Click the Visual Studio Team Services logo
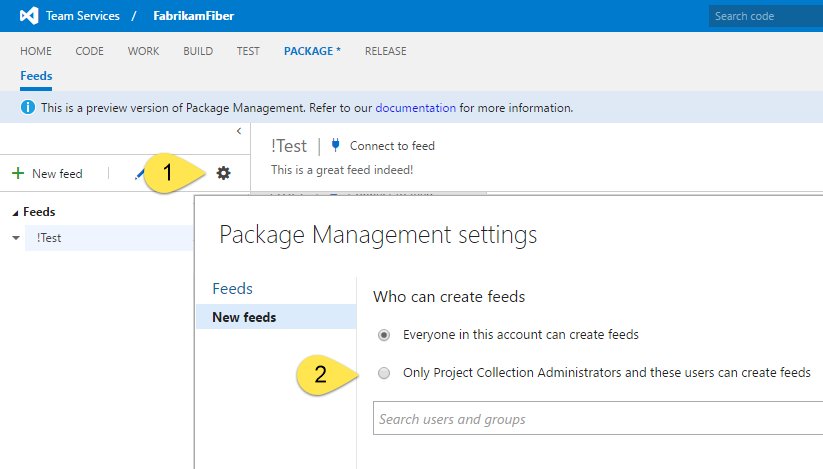This screenshot has width=823, height=469. coord(30,16)
